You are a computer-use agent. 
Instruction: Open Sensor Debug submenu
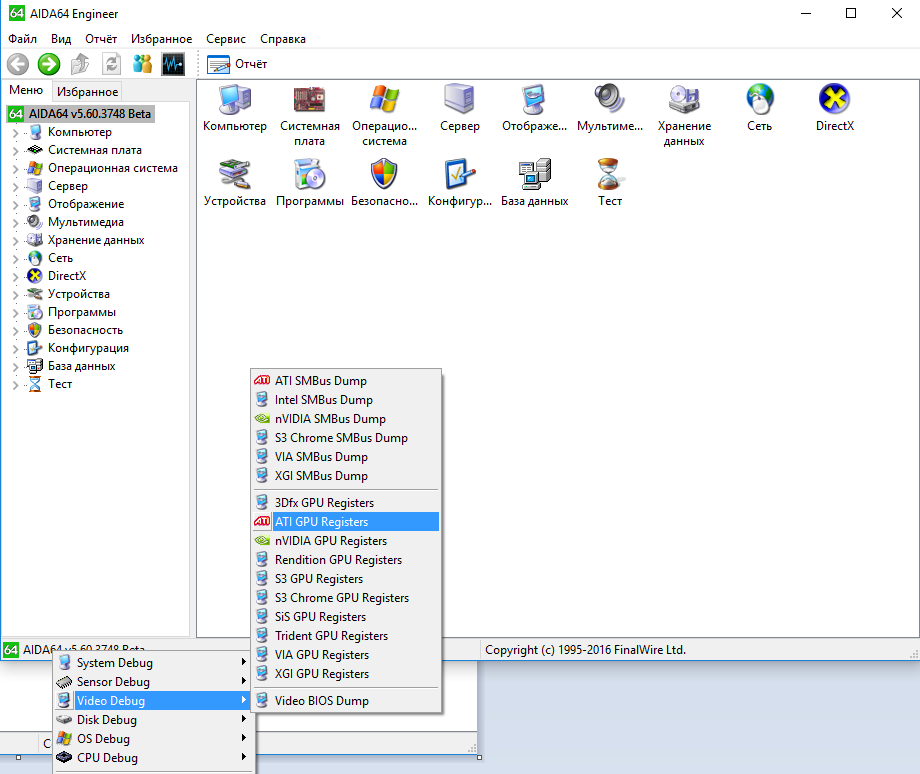point(153,682)
